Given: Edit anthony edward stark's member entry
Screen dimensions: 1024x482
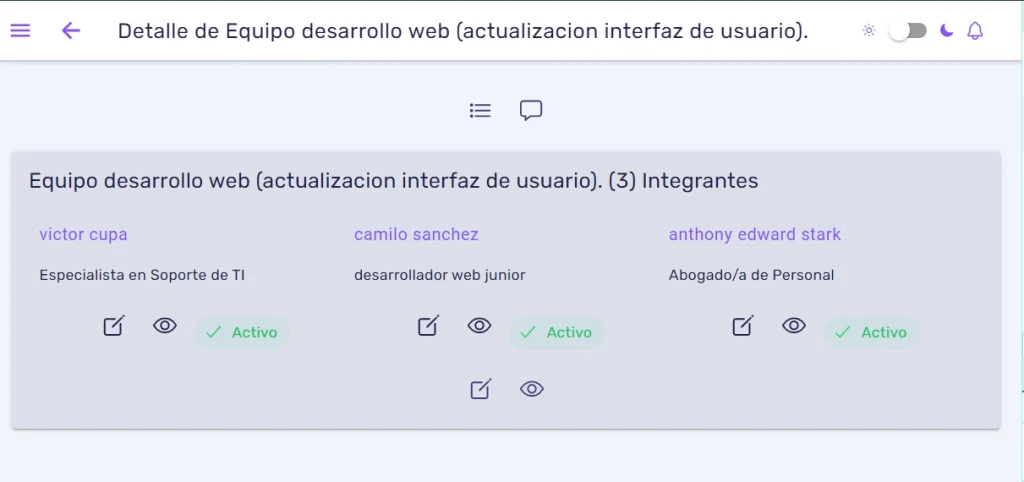Looking at the screenshot, I should click(743, 325).
